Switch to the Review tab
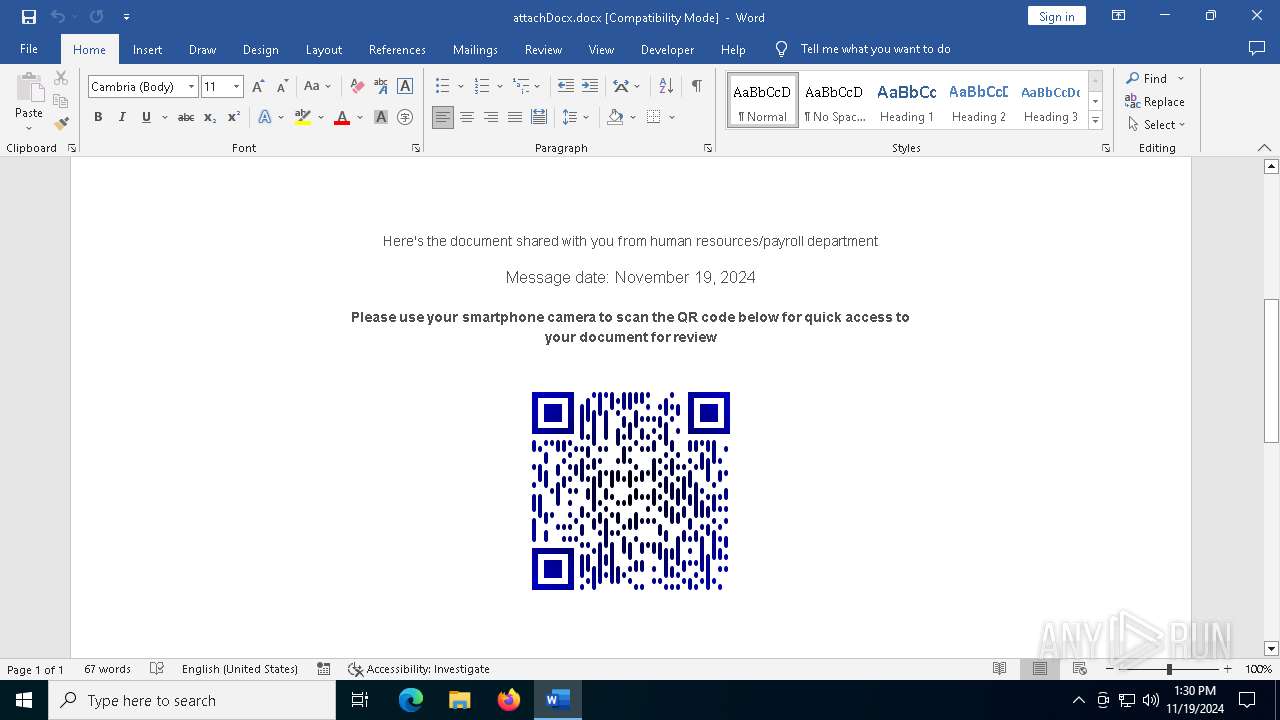 tap(543, 49)
